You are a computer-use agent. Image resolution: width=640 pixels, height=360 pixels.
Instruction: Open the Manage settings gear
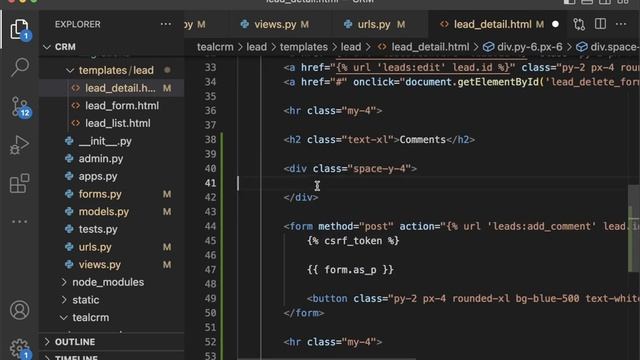20,349
